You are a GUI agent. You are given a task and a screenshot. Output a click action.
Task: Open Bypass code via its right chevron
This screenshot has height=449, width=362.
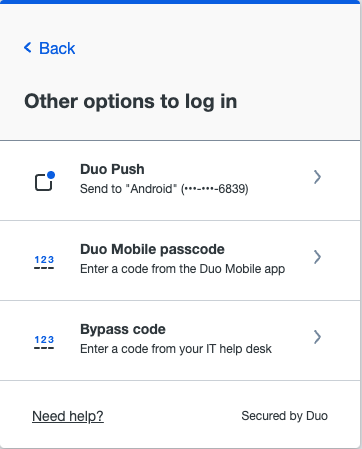[317, 337]
